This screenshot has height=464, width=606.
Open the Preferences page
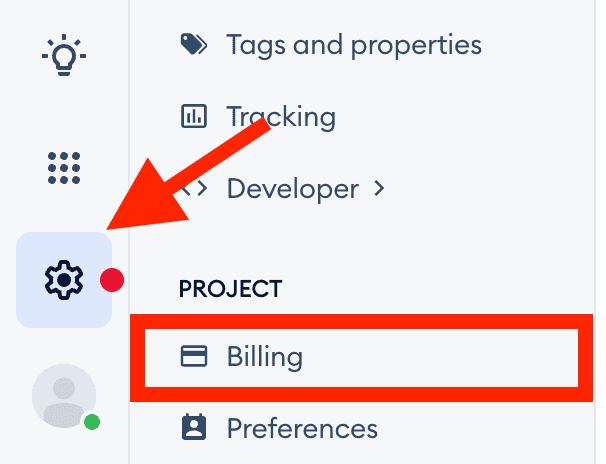[x=302, y=429]
